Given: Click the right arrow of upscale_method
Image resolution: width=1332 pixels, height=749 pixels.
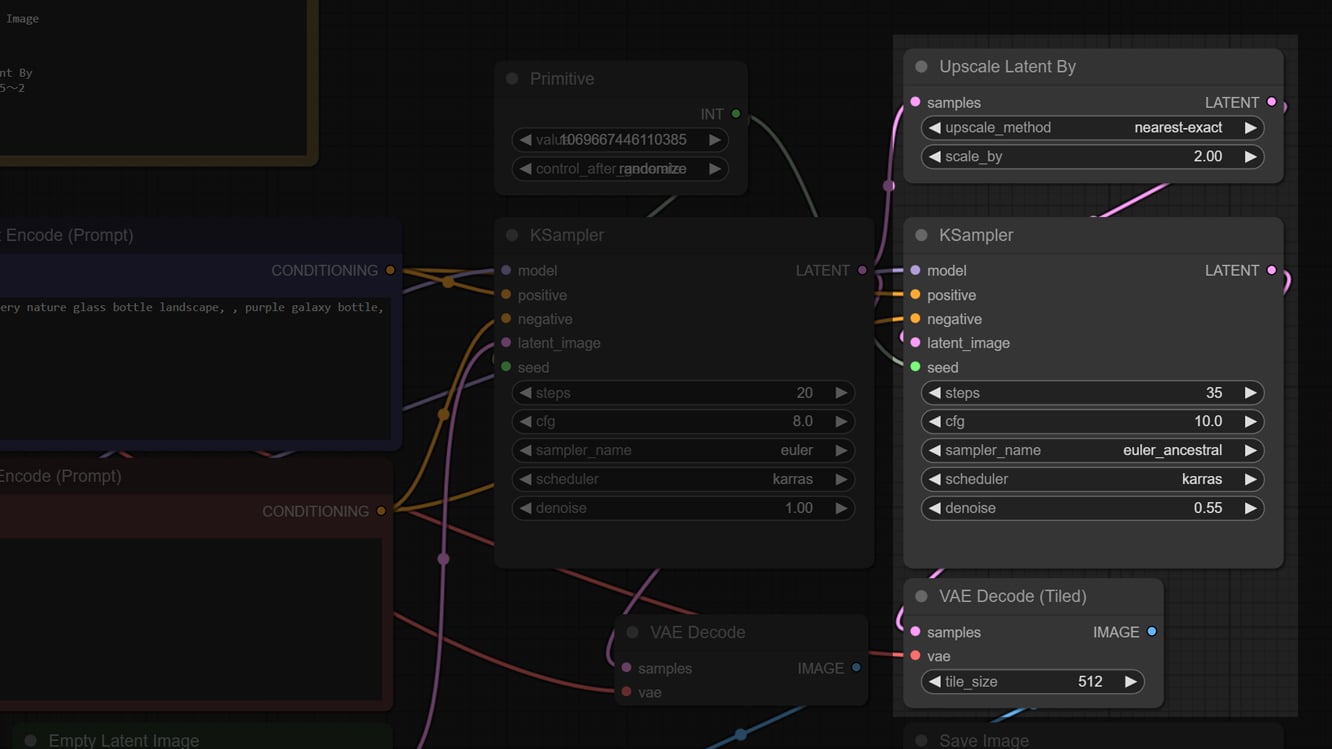Looking at the screenshot, I should (x=1250, y=128).
